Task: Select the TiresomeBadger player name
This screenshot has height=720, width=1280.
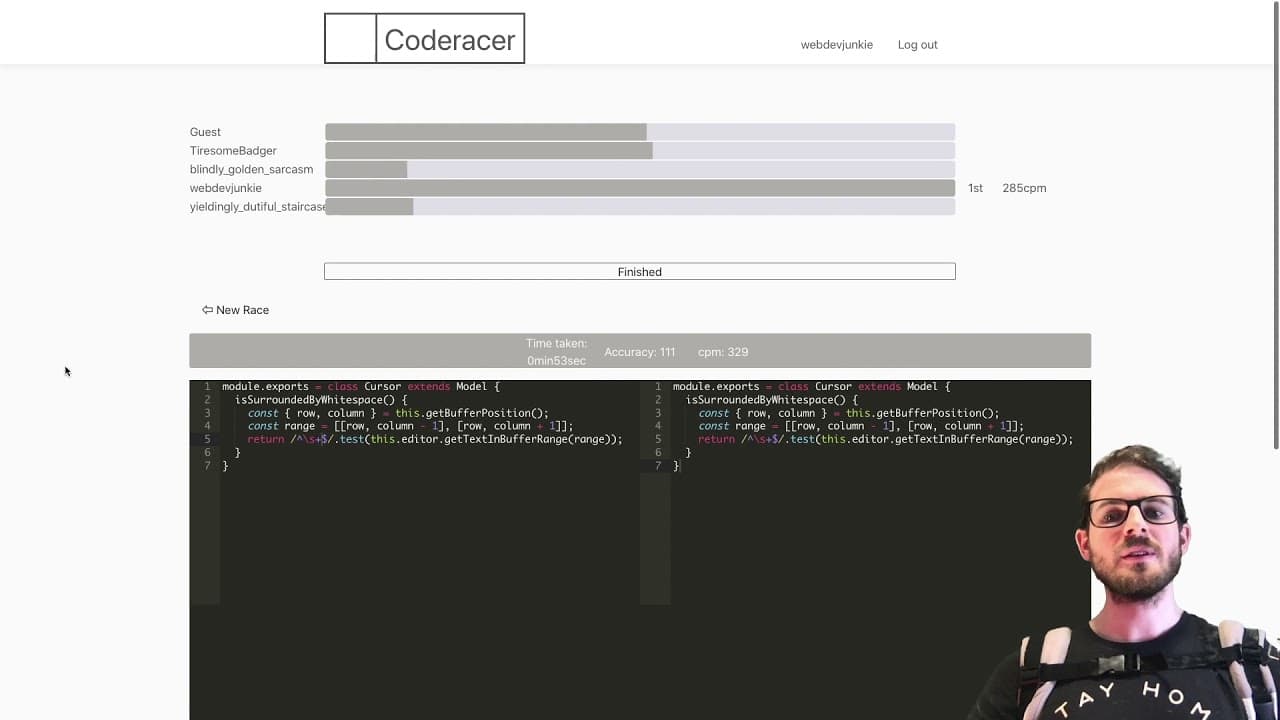Action: [233, 151]
